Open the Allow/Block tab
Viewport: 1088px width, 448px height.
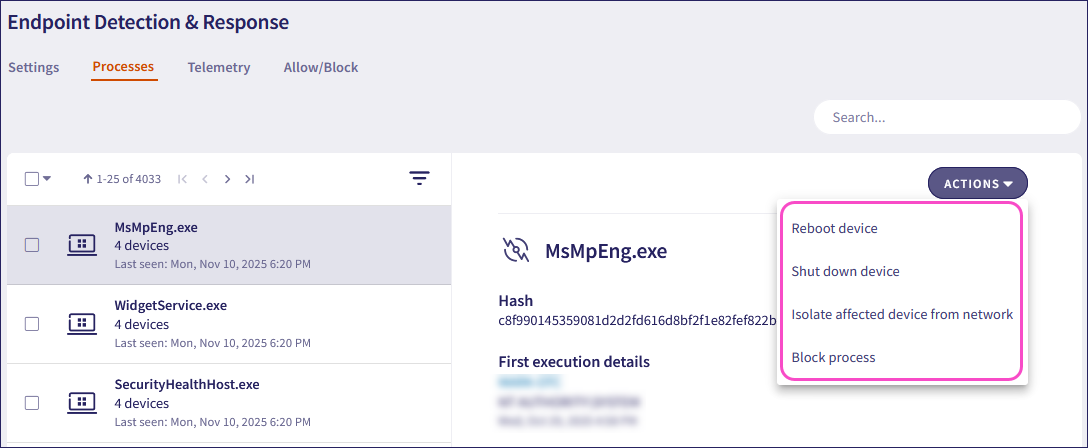pyautogui.click(x=321, y=68)
